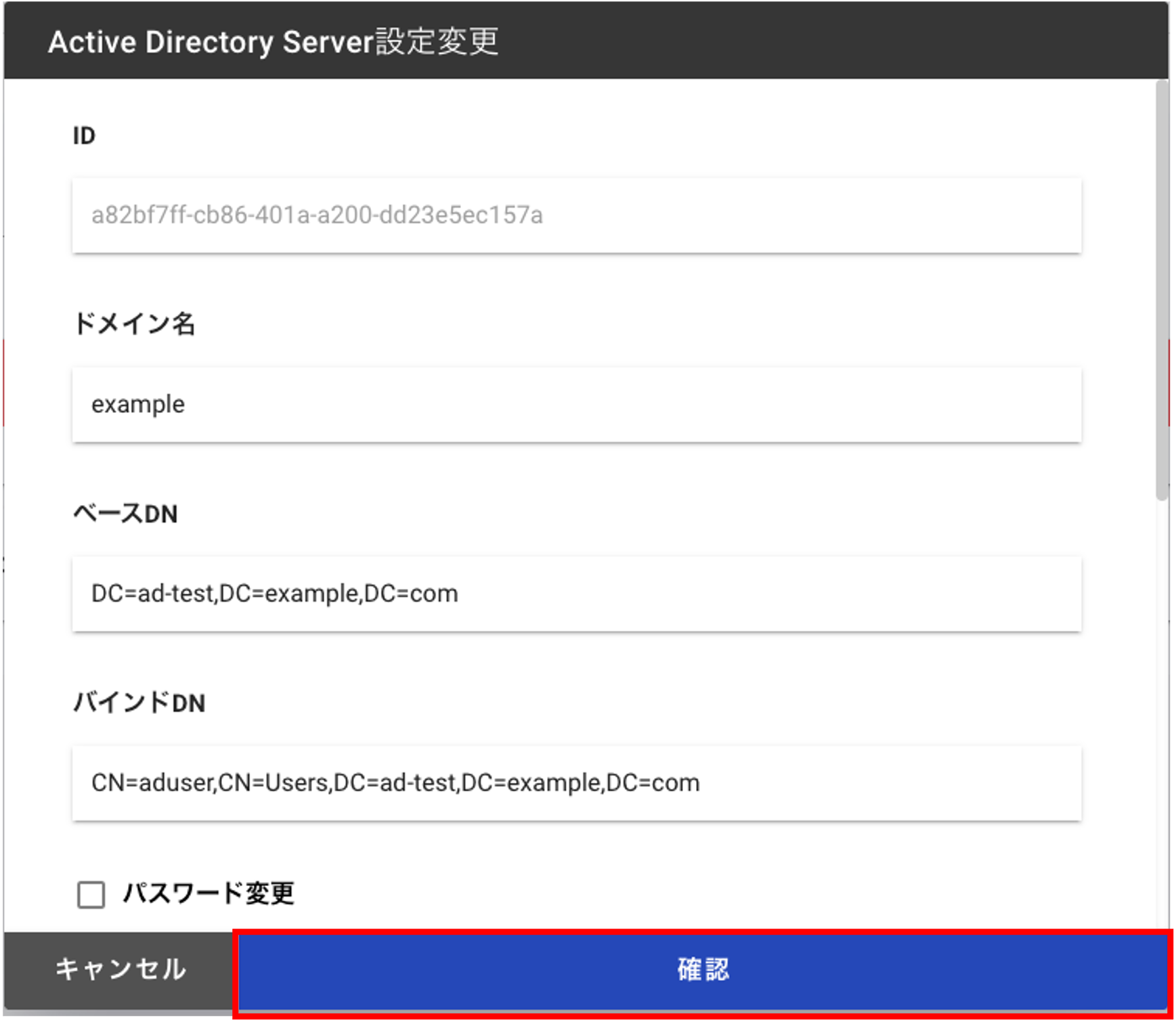This screenshot has height=1020, width=1176.
Task: Click the 'ベースDN' label
Action: 125,514
